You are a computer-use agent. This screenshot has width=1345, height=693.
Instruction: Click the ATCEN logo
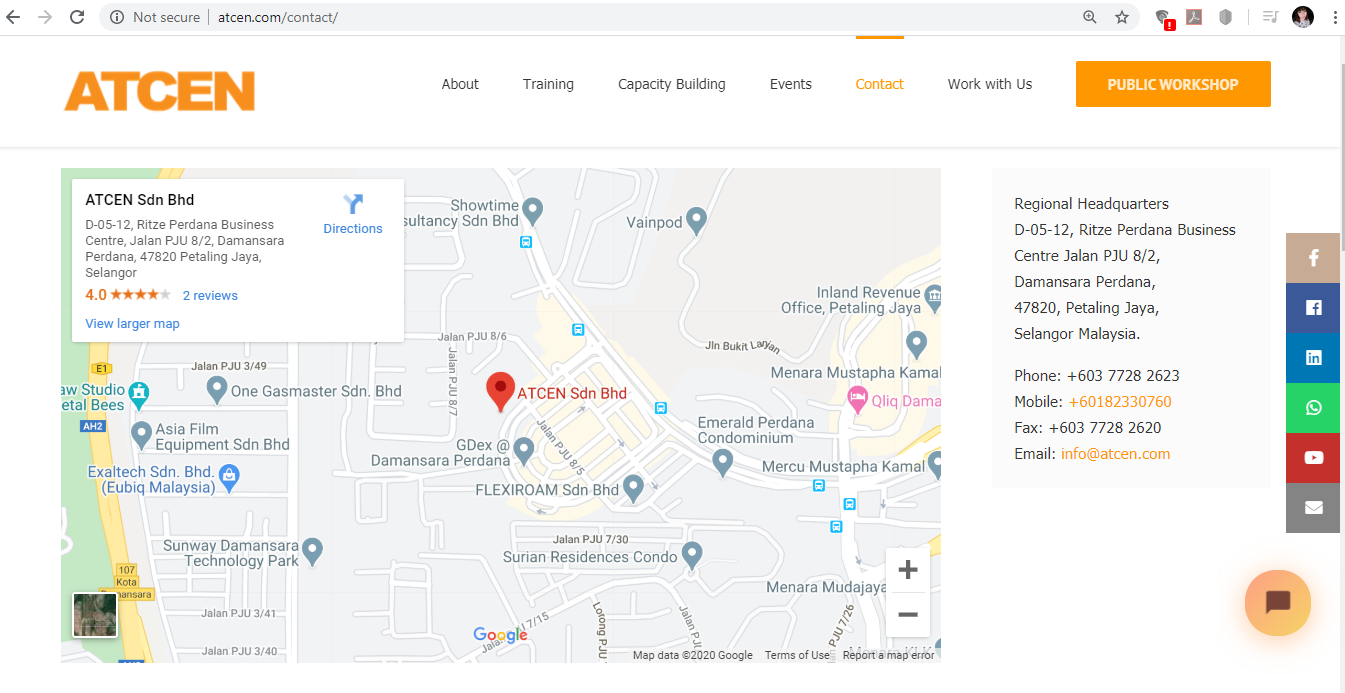(160, 91)
